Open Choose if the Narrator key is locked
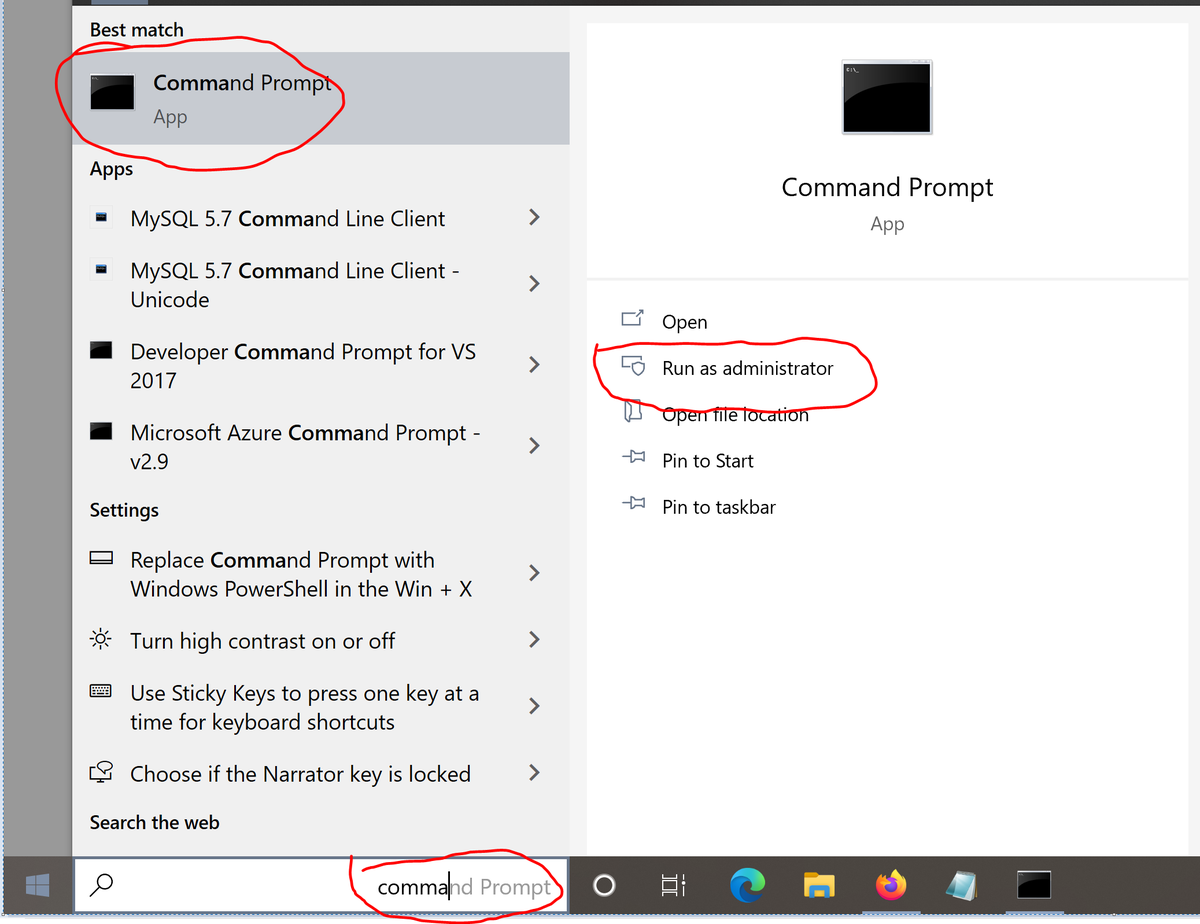The image size is (1200, 924). (300, 774)
